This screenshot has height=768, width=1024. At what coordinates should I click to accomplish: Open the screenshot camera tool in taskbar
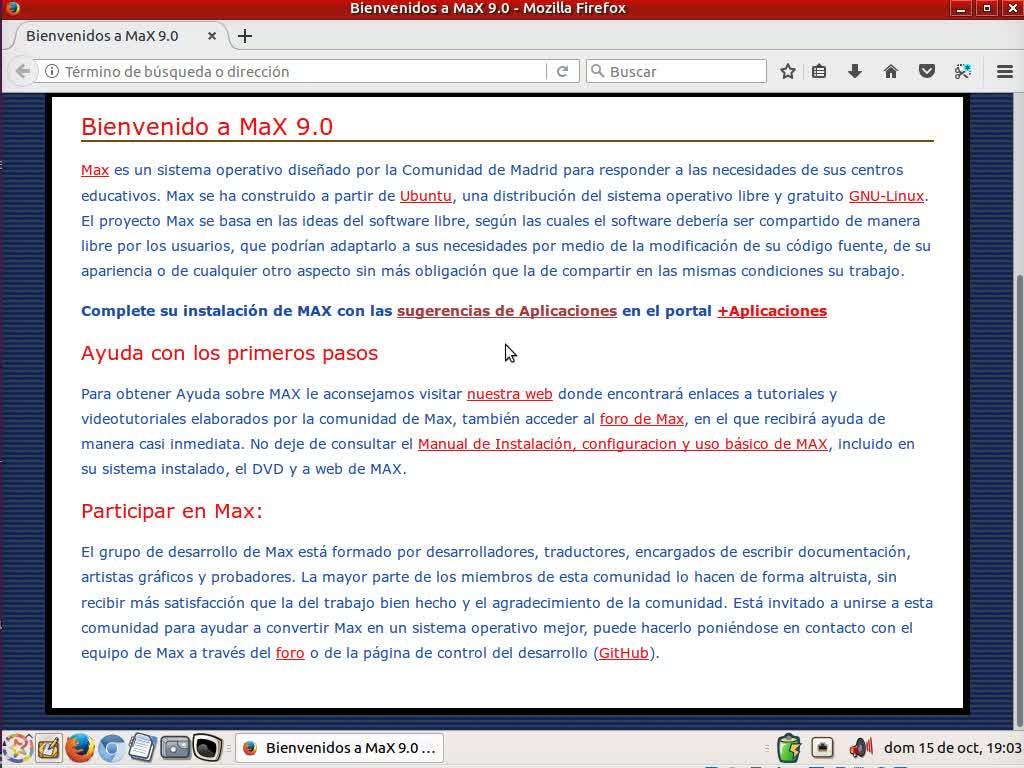click(174, 748)
